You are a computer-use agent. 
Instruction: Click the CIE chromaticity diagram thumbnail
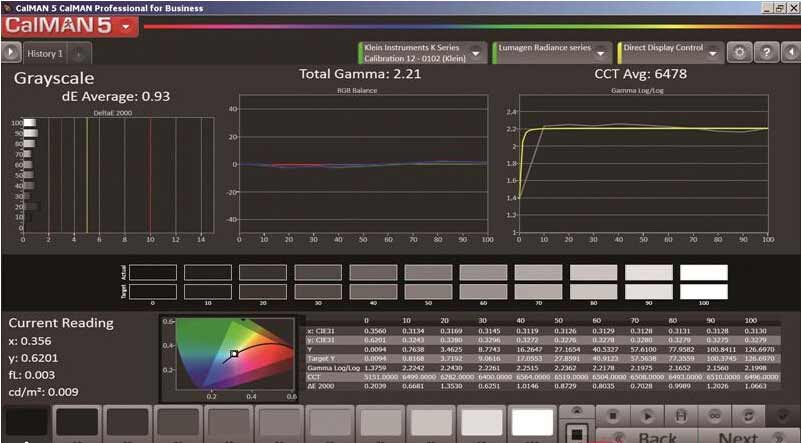click(x=227, y=358)
